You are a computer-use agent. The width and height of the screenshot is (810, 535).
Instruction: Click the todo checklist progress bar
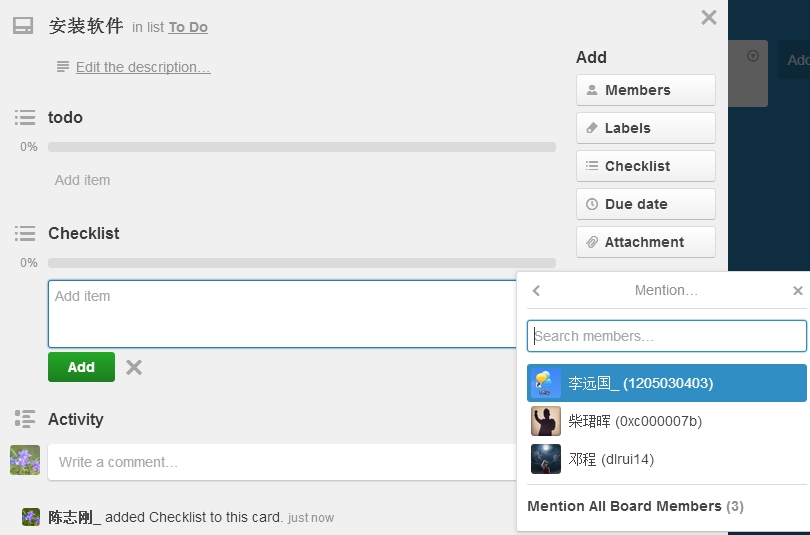point(301,147)
